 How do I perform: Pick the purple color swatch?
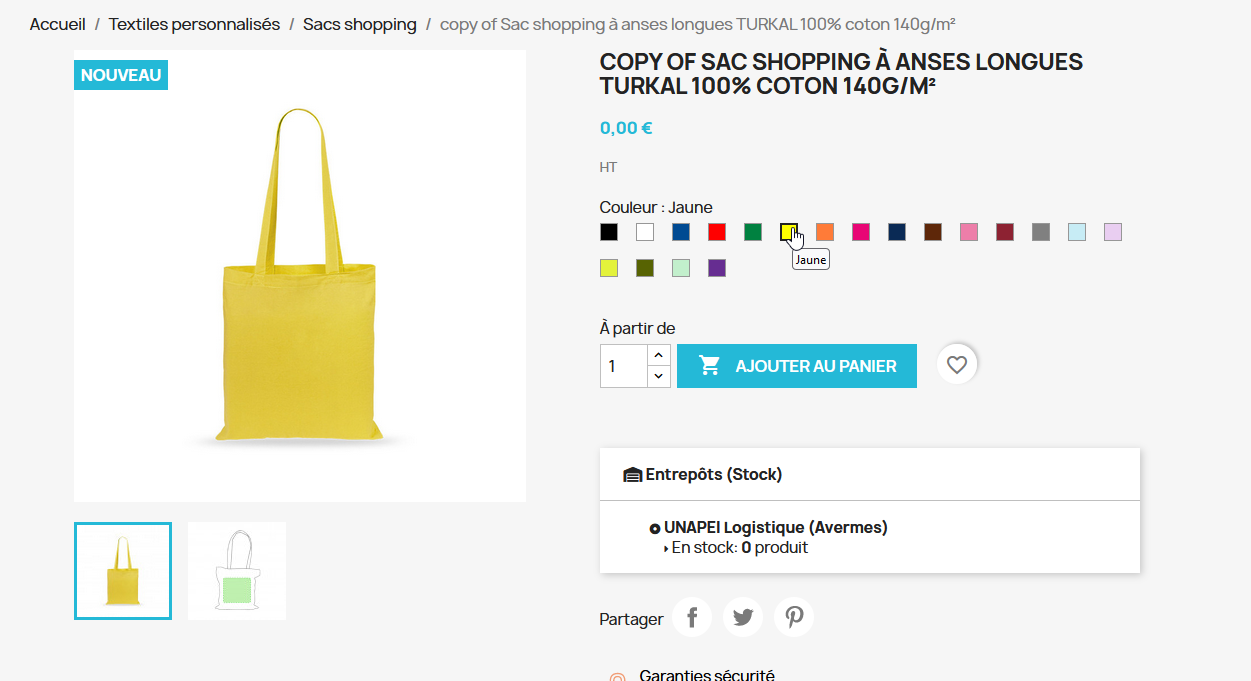717,268
